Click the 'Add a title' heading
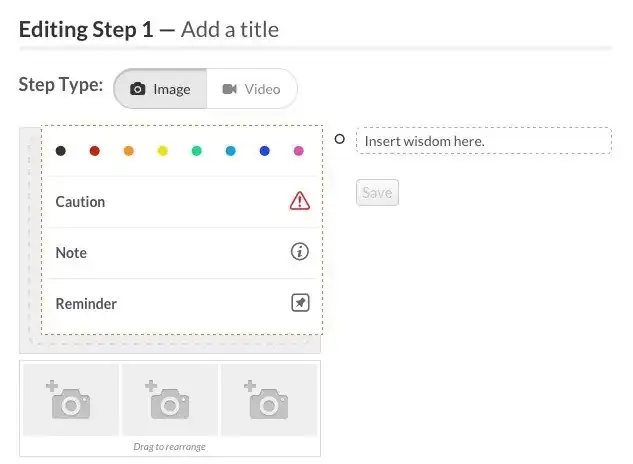 click(x=231, y=30)
